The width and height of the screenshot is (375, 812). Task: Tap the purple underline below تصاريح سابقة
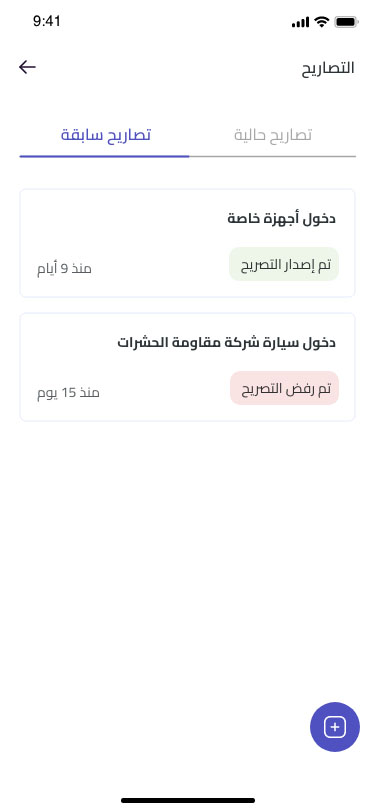coord(104,156)
